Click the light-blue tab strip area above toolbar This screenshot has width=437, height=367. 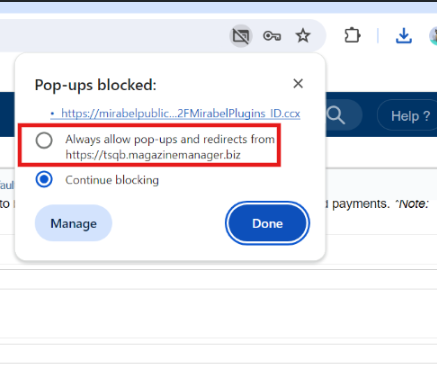pos(218,7)
